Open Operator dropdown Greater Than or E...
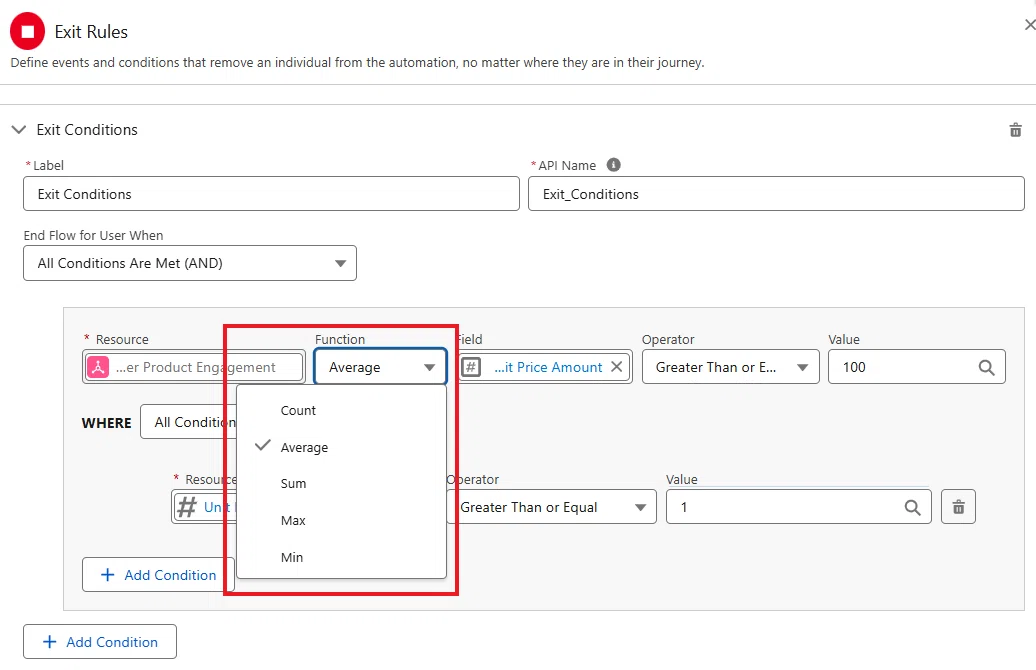1036x670 pixels. (x=730, y=367)
